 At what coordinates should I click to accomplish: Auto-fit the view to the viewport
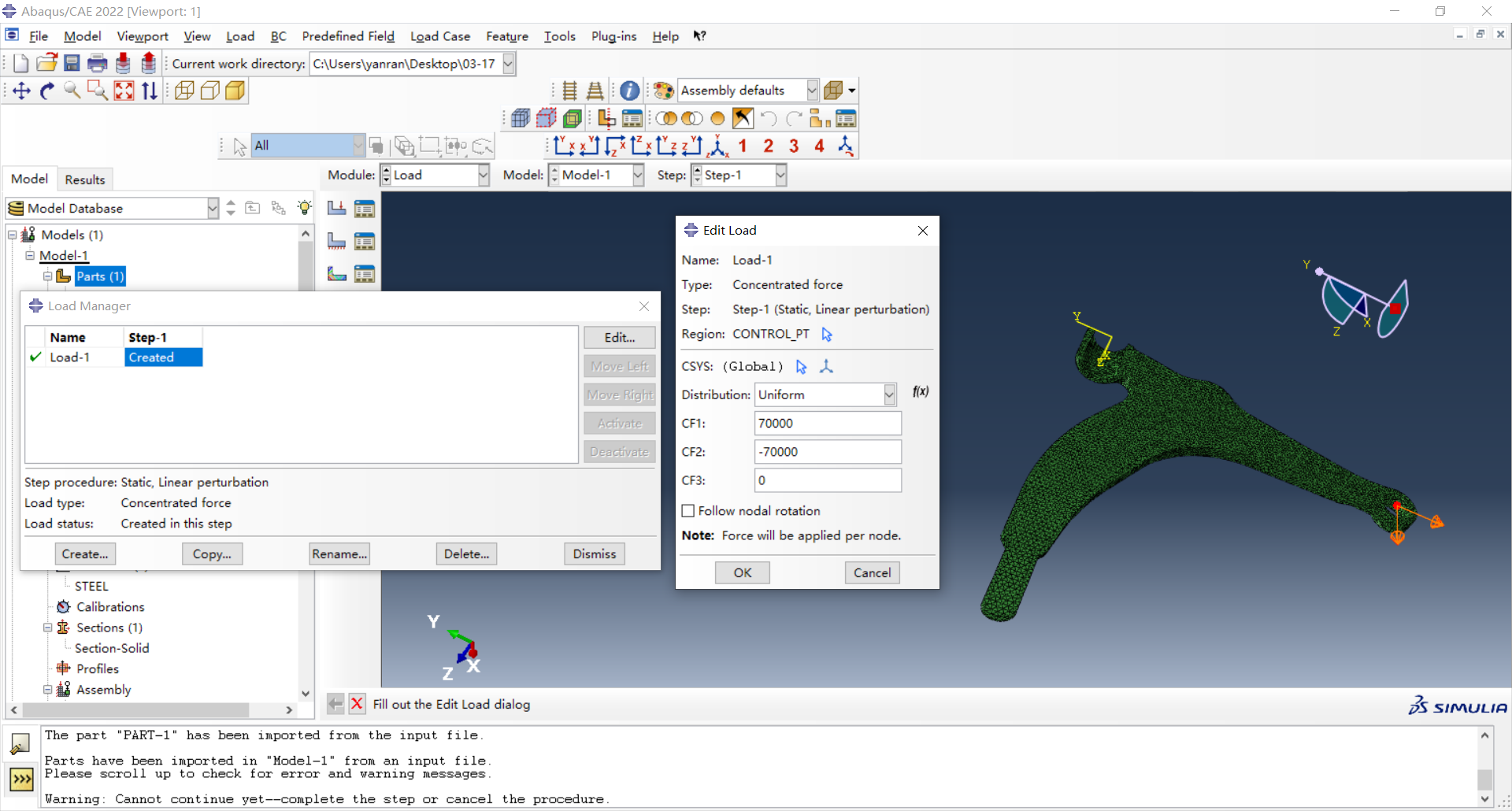tap(124, 91)
